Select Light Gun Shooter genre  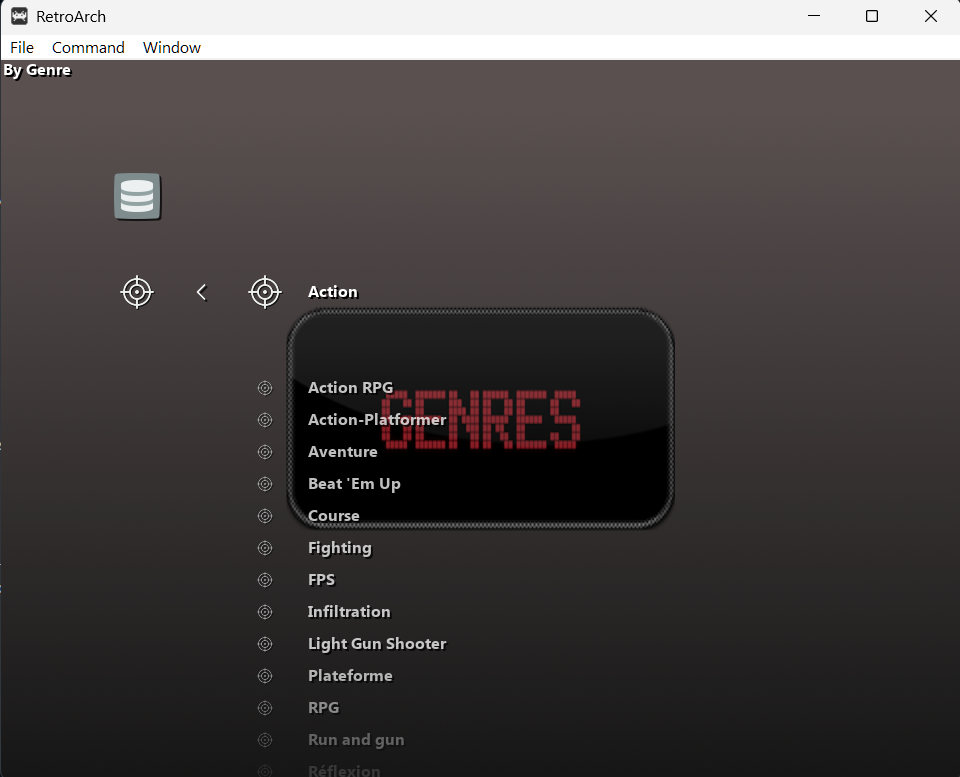pos(376,644)
